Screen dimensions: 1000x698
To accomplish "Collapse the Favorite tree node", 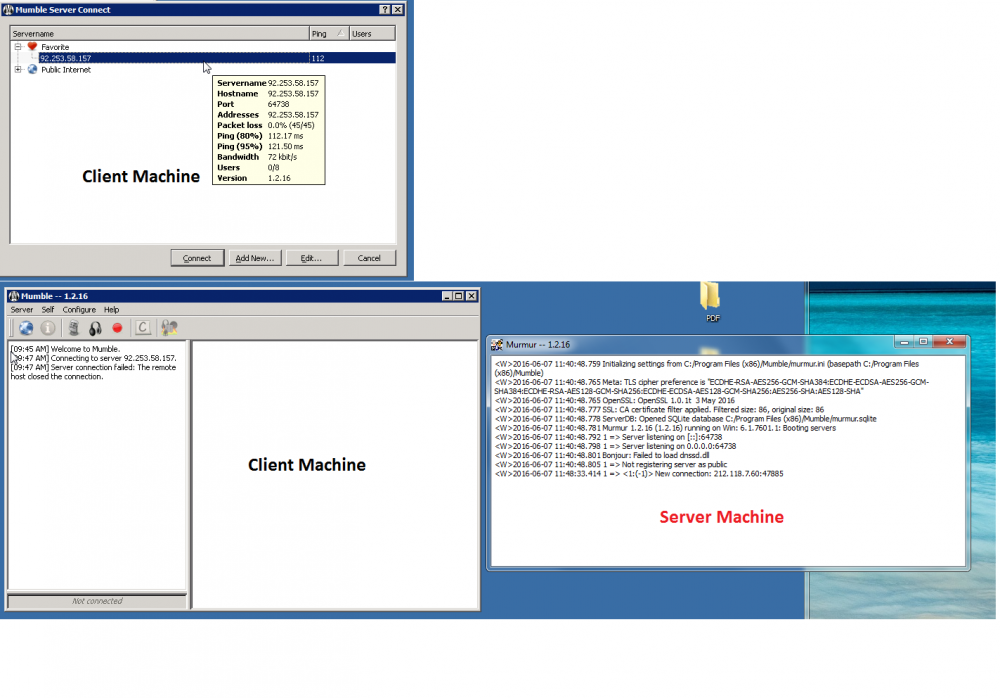I will (x=18, y=46).
